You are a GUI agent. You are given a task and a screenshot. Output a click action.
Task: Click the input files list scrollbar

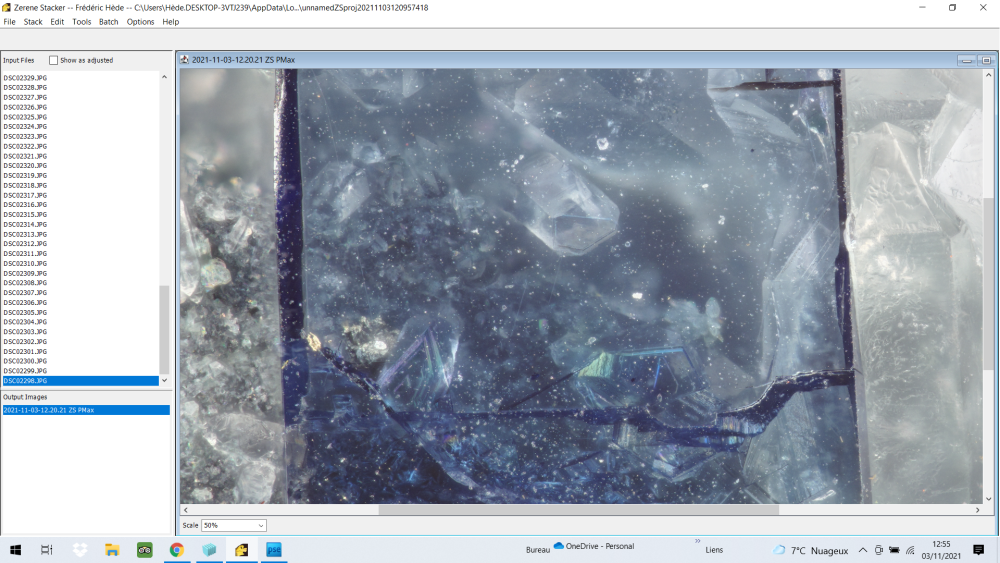tap(165, 329)
